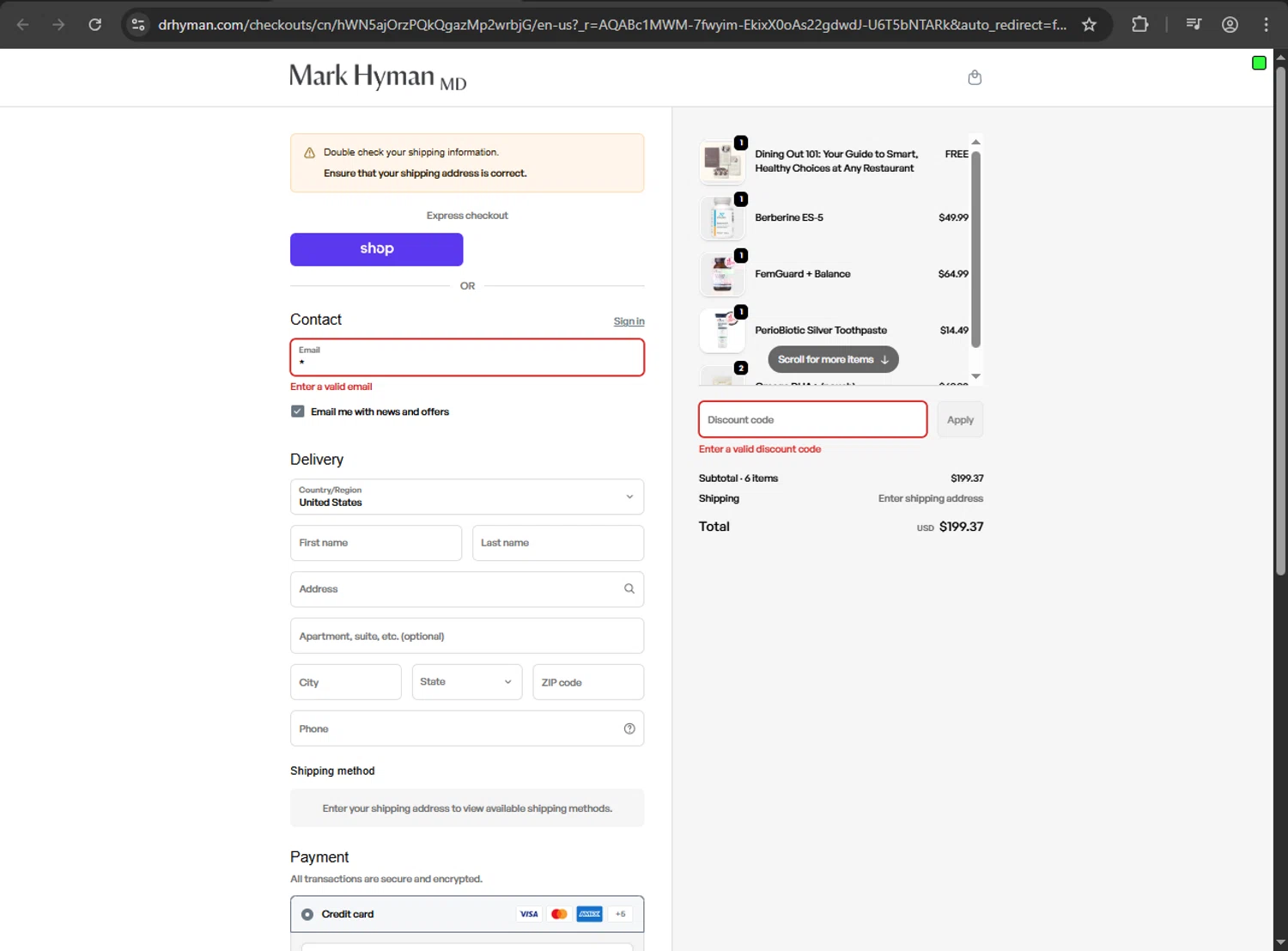Toggle Email me with news and offers
The height and width of the screenshot is (951, 1288).
coord(297,411)
